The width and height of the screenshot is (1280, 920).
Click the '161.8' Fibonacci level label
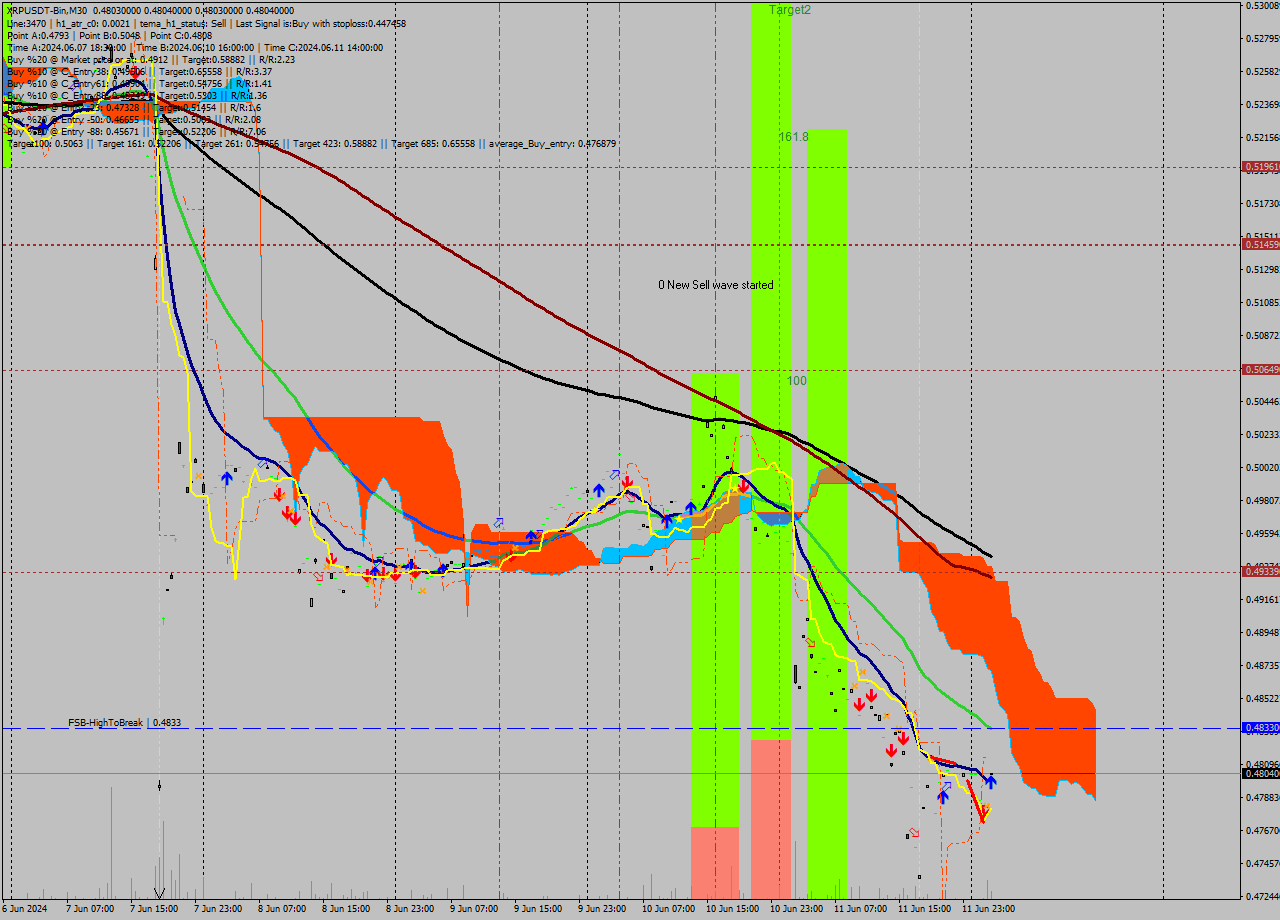point(794,136)
